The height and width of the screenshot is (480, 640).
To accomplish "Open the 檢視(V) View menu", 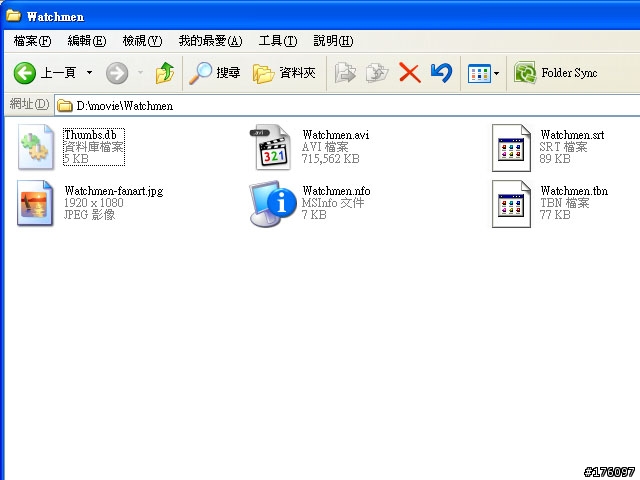I will click(142, 41).
